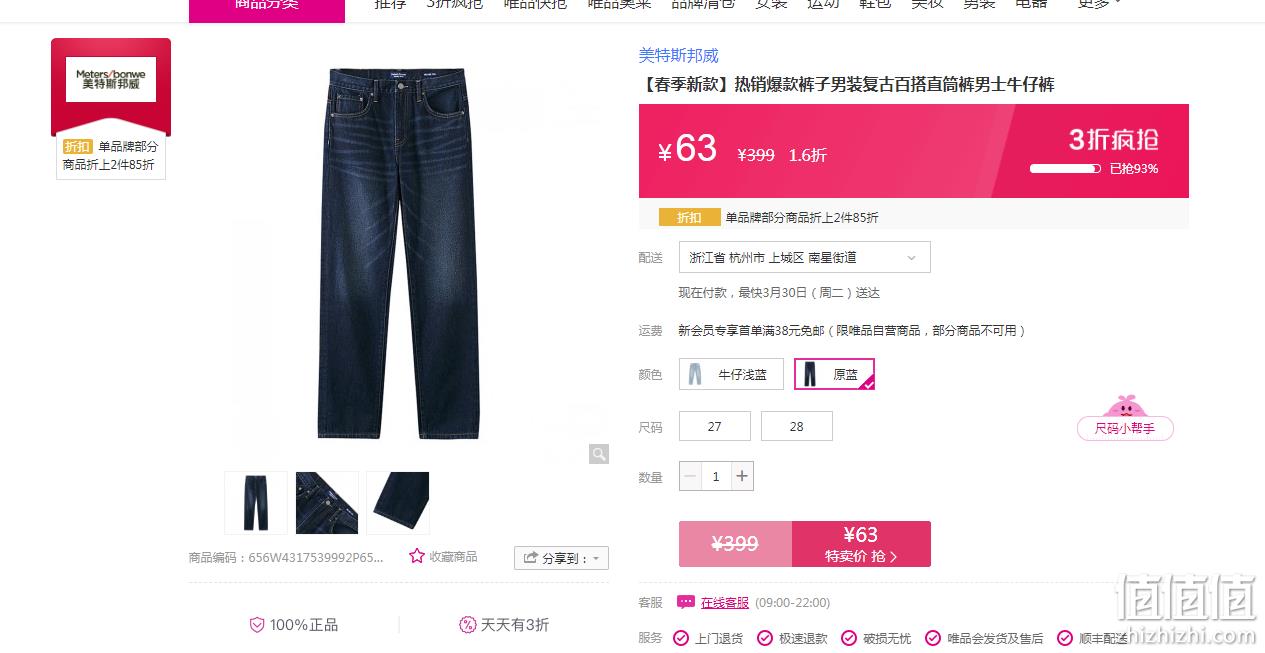Image resolution: width=1265 pixels, height=653 pixels.
Task: Open the 商品分类 category menu
Action: [267, 5]
